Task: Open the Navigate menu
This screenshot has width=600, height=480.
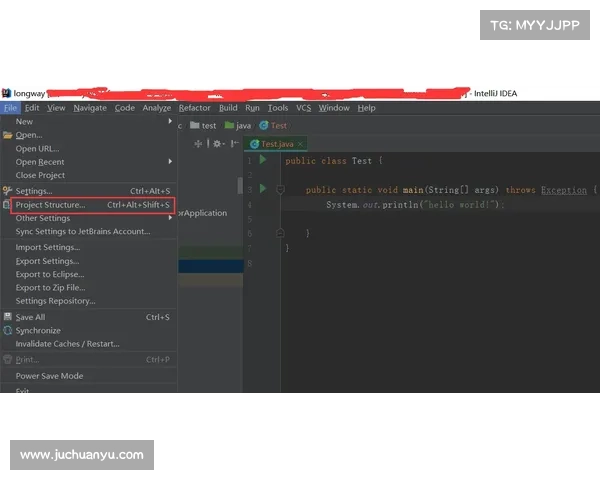Action: point(90,108)
